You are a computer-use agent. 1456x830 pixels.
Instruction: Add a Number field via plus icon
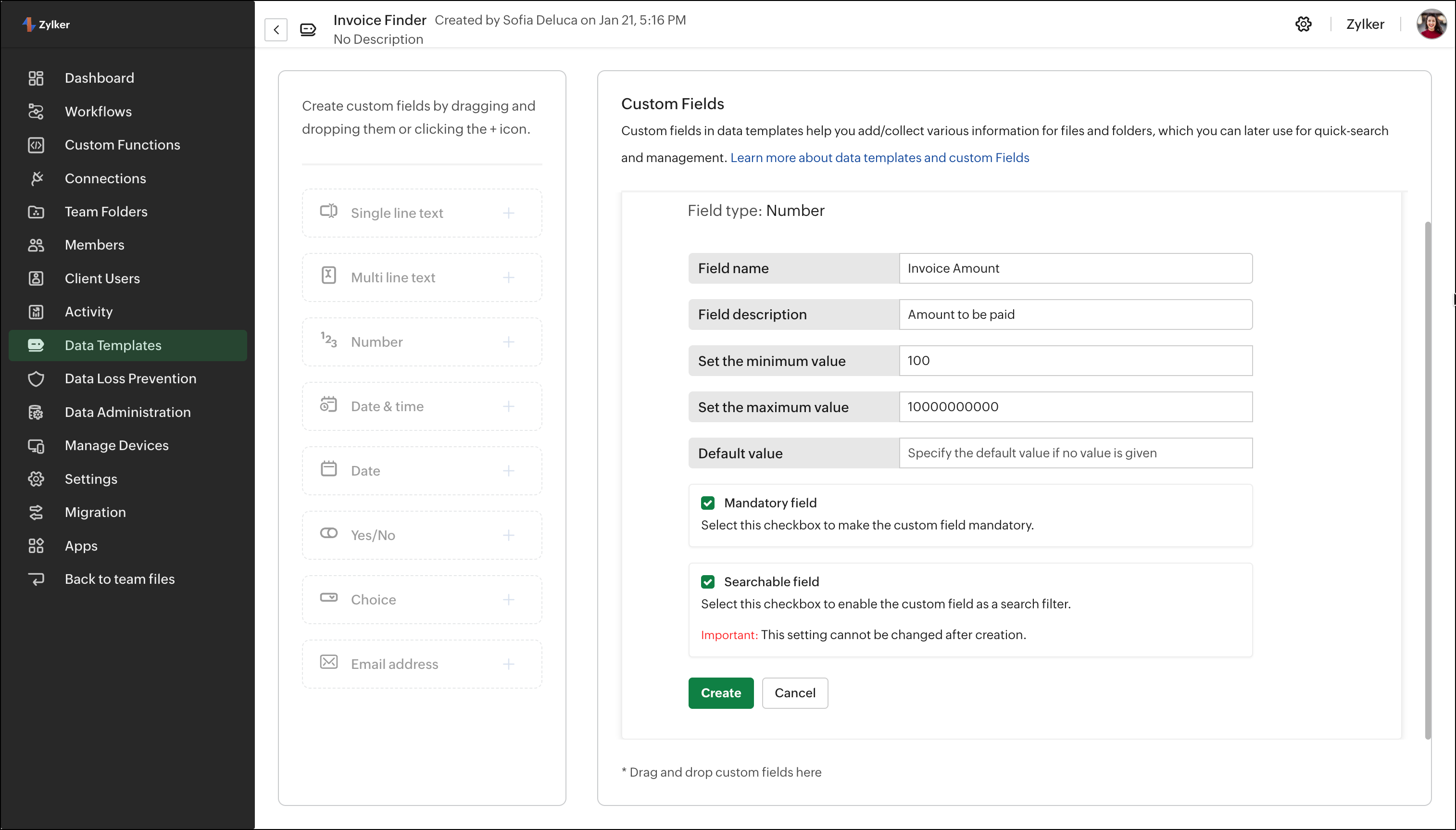(x=508, y=342)
